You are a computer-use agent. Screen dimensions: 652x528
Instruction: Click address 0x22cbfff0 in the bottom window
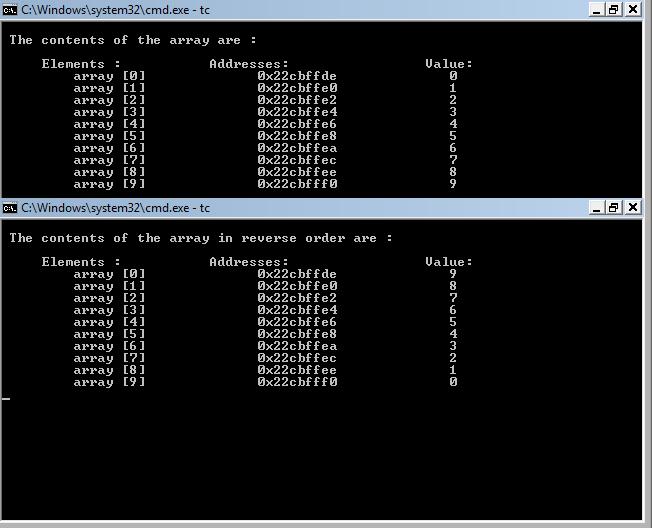[297, 382]
